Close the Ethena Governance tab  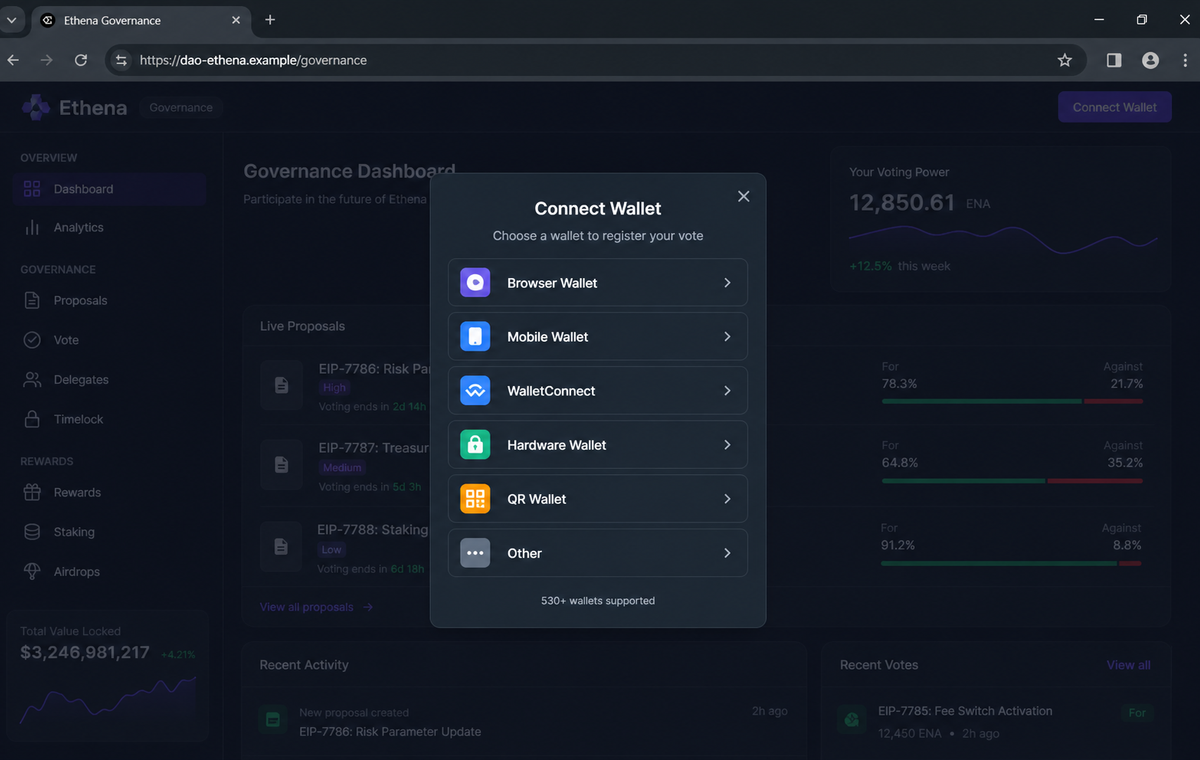coord(236,20)
